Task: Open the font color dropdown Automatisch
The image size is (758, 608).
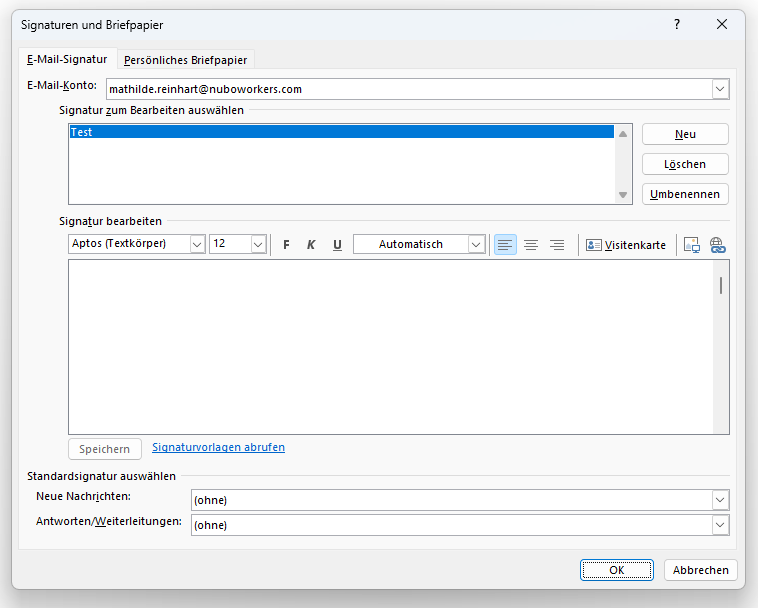Action: [476, 245]
